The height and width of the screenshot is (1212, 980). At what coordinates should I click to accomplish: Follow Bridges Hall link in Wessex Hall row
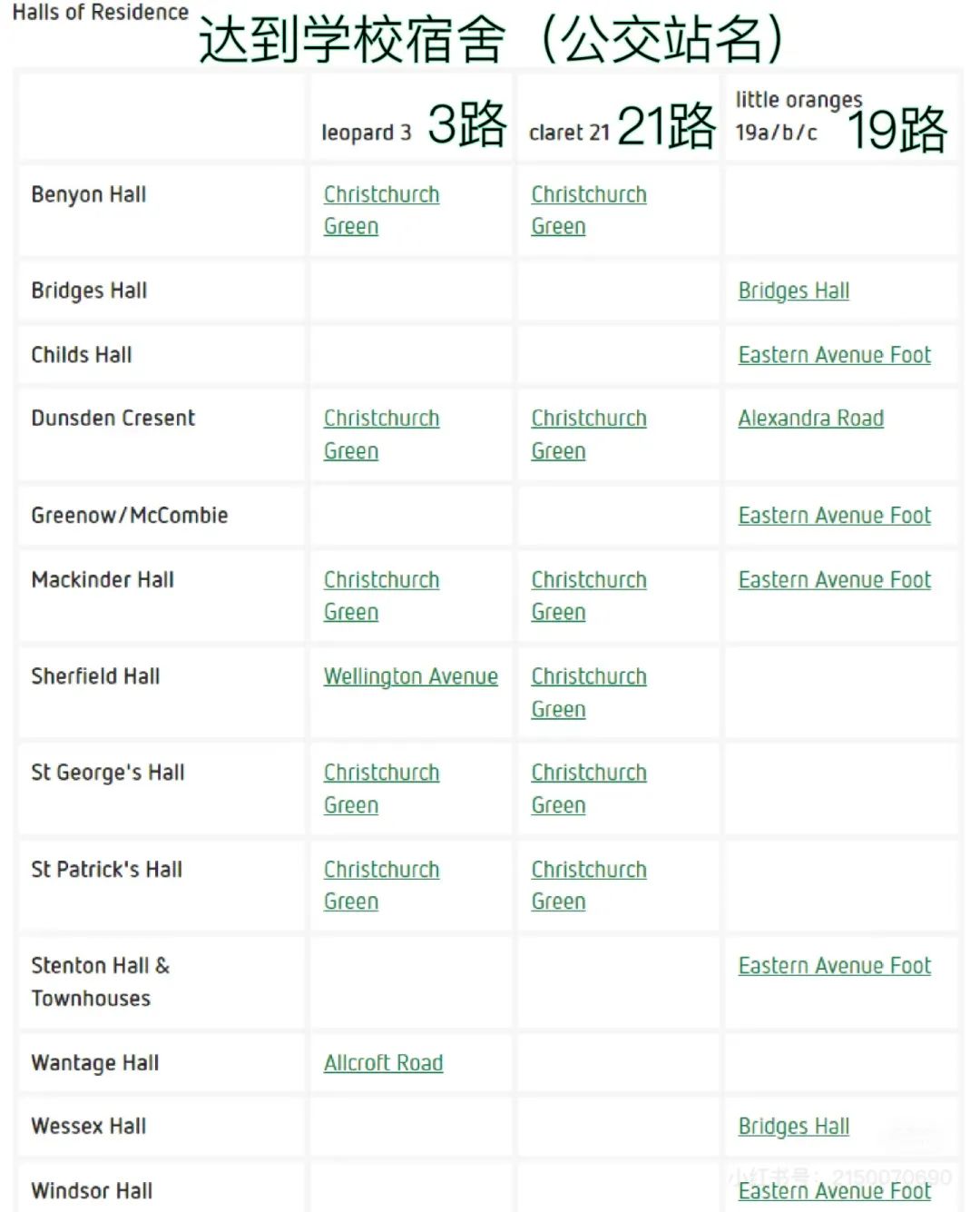pyautogui.click(x=793, y=1127)
